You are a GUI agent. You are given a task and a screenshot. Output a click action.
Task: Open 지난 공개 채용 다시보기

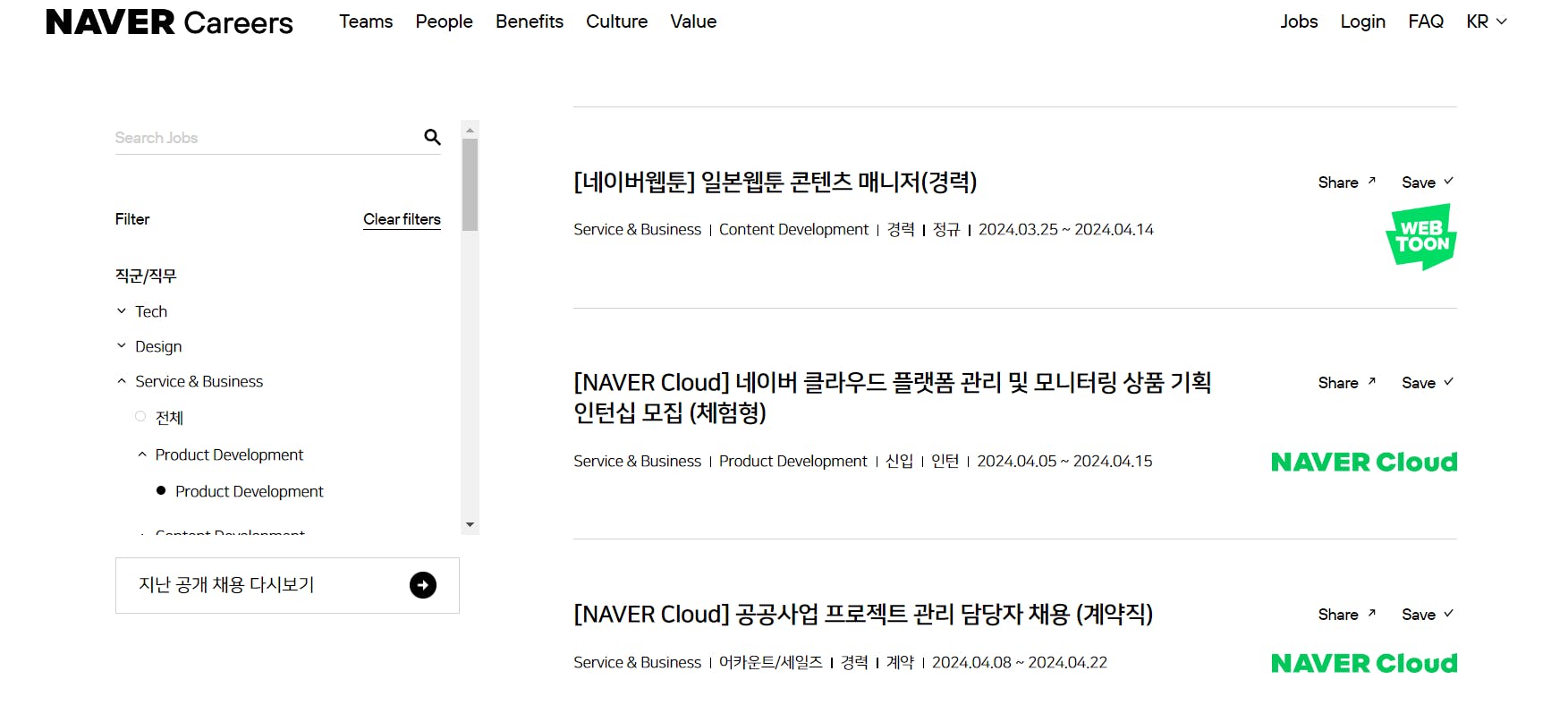click(287, 585)
